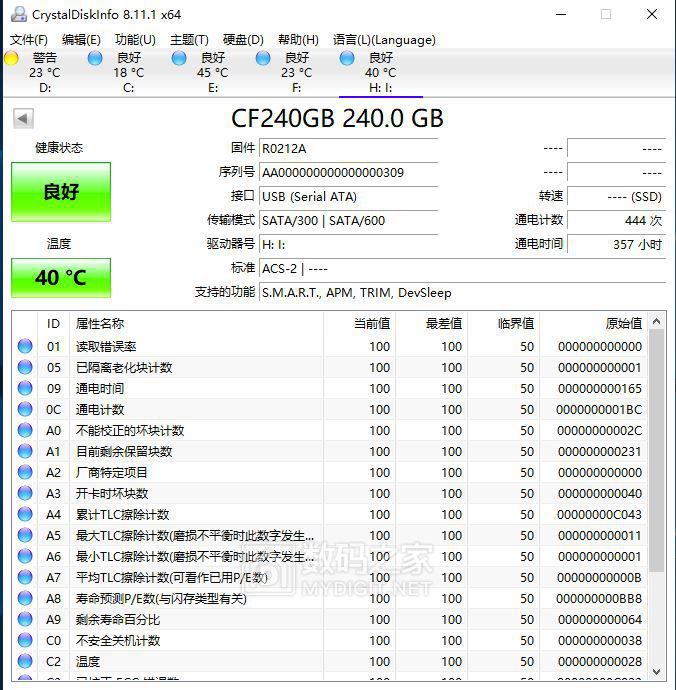
Task: Open the 主题(T) menu
Action: pyautogui.click(x=189, y=40)
